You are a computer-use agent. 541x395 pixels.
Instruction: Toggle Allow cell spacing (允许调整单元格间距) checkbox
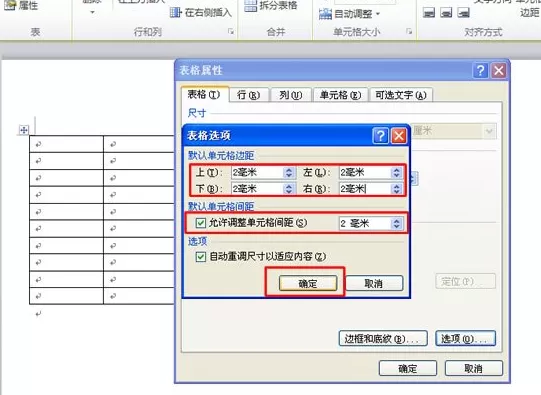200,223
